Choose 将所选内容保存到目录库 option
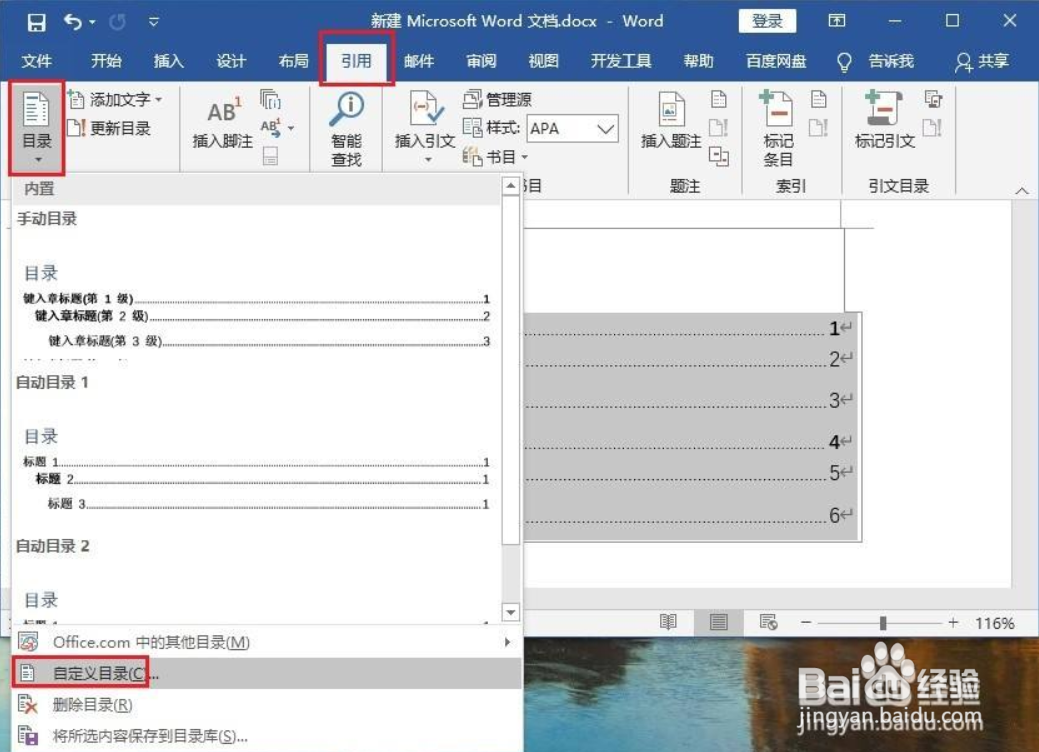The height and width of the screenshot is (752, 1039). tap(267, 735)
